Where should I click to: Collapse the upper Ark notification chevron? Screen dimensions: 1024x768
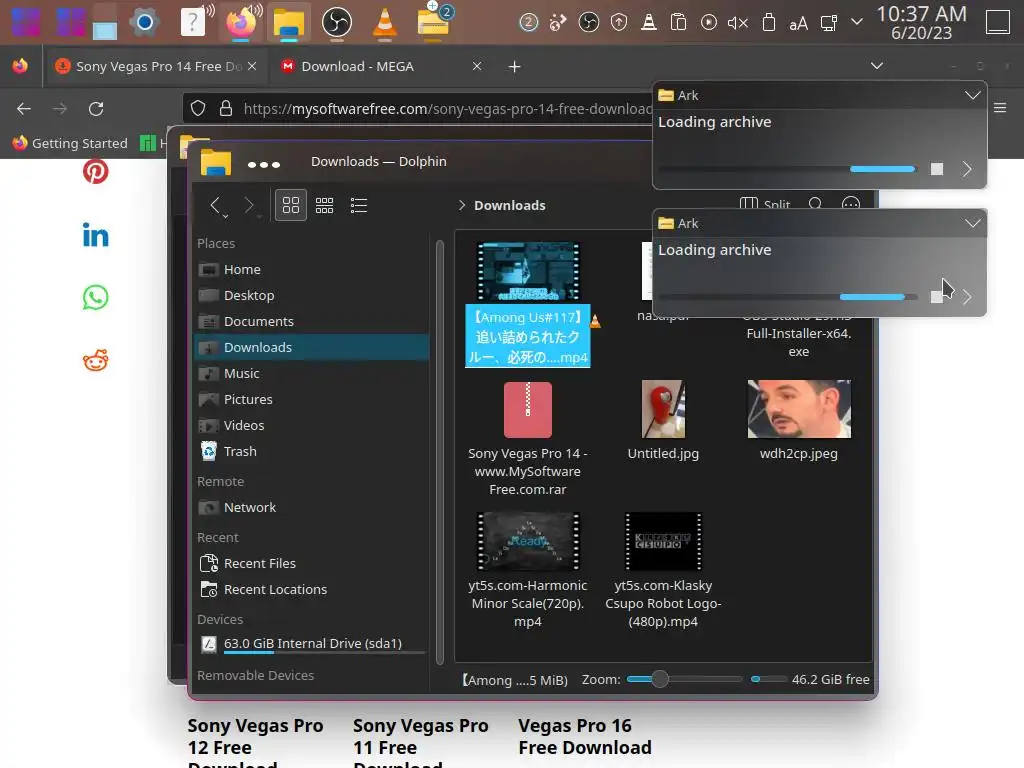(972, 95)
